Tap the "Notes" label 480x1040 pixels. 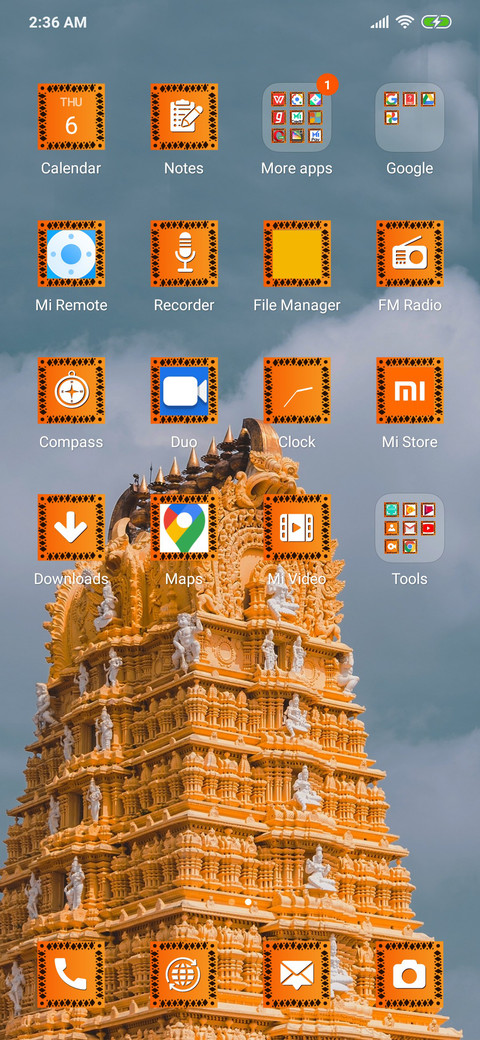click(x=184, y=168)
